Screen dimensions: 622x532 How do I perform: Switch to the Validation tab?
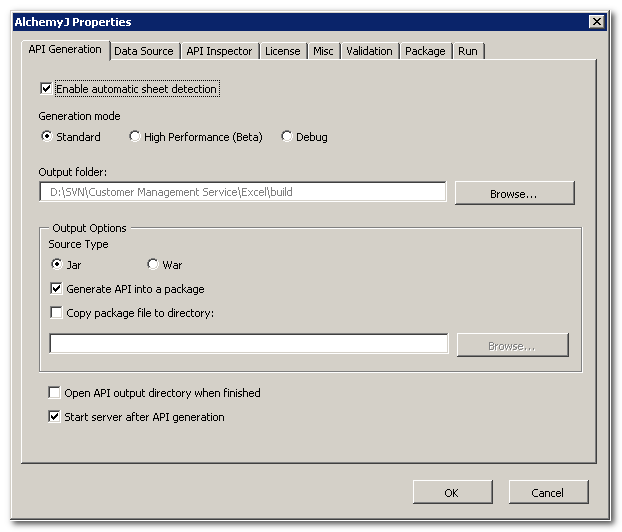[x=369, y=51]
